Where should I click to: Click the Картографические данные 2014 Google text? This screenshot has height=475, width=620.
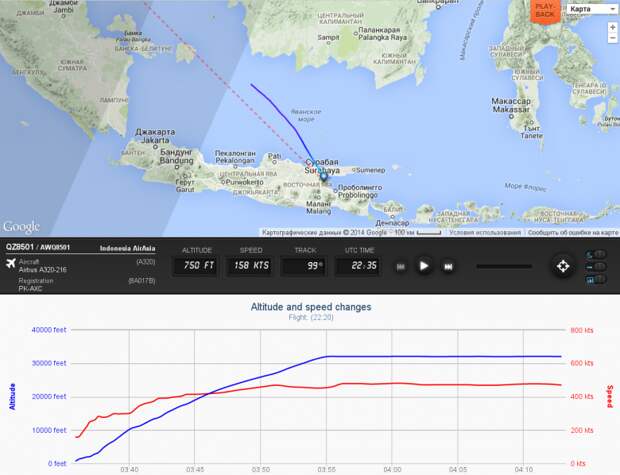[324, 233]
